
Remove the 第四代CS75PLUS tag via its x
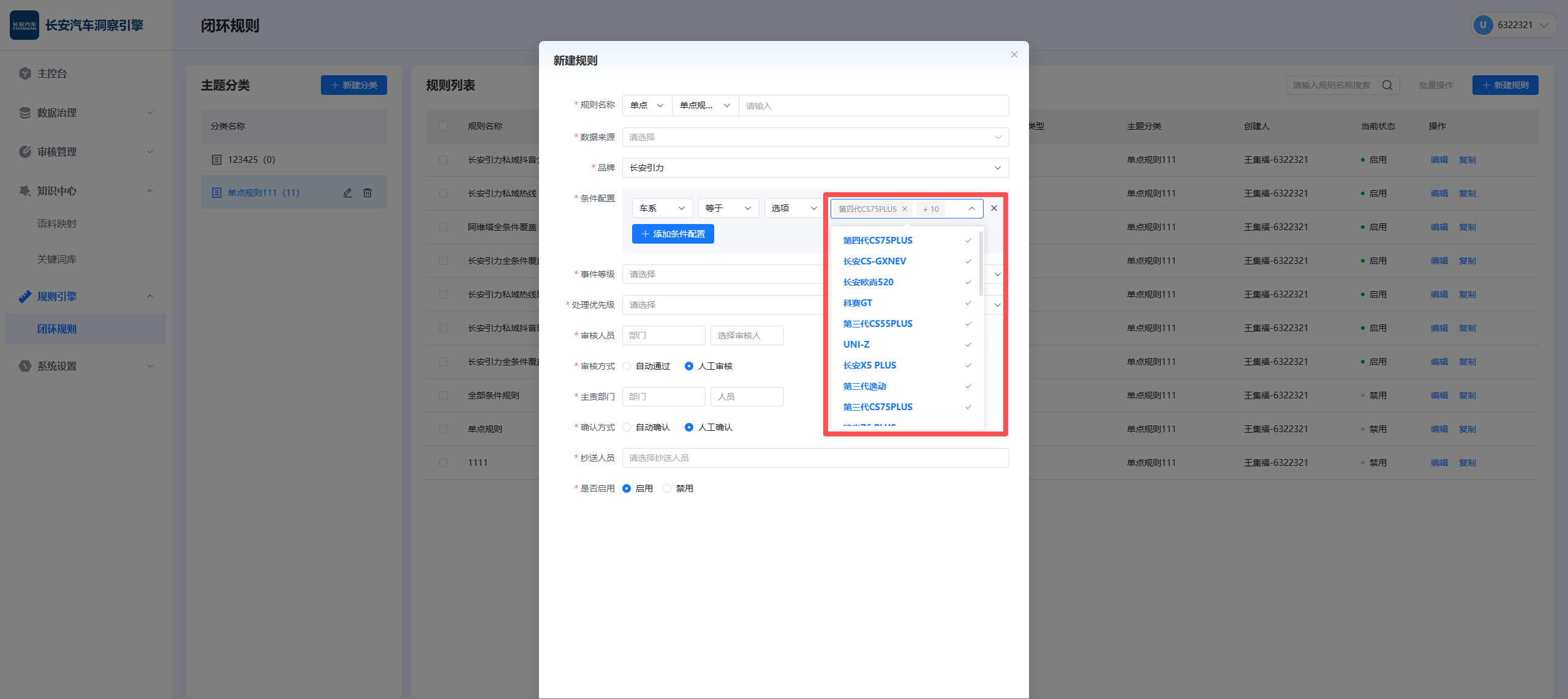pyautogui.click(x=905, y=209)
